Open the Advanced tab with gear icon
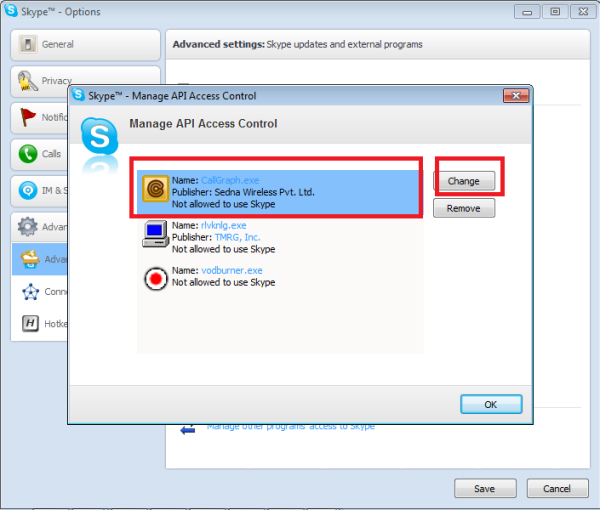The image size is (600, 510). click(x=40, y=227)
